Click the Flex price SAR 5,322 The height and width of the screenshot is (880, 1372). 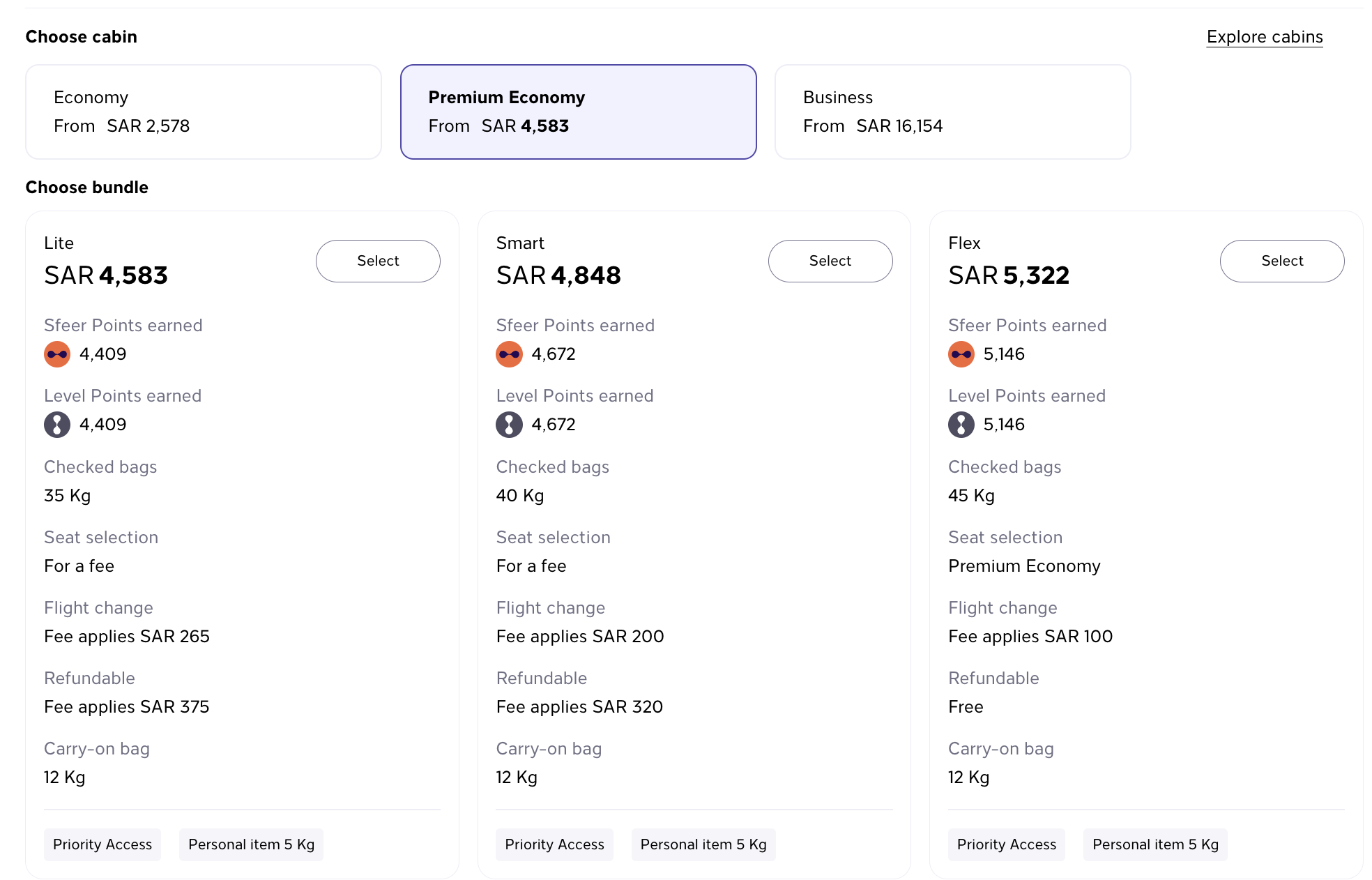click(1009, 275)
